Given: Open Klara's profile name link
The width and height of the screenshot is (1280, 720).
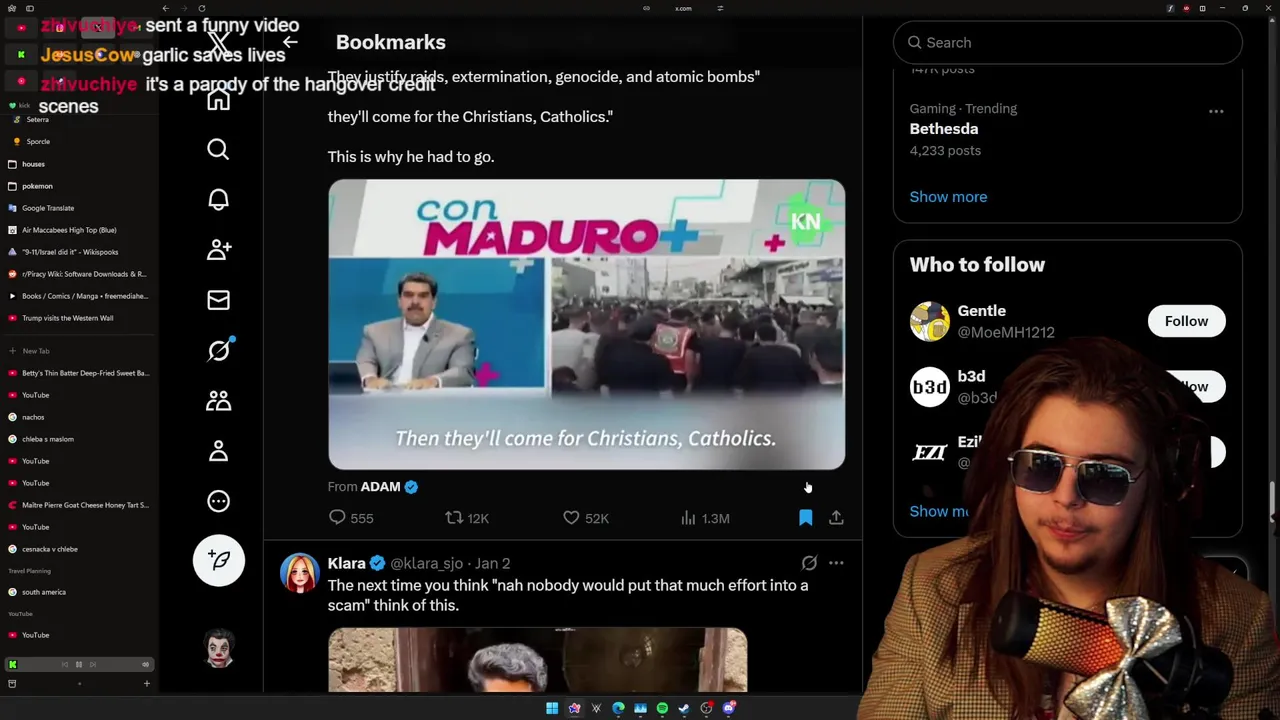Looking at the screenshot, I should tap(347, 563).
